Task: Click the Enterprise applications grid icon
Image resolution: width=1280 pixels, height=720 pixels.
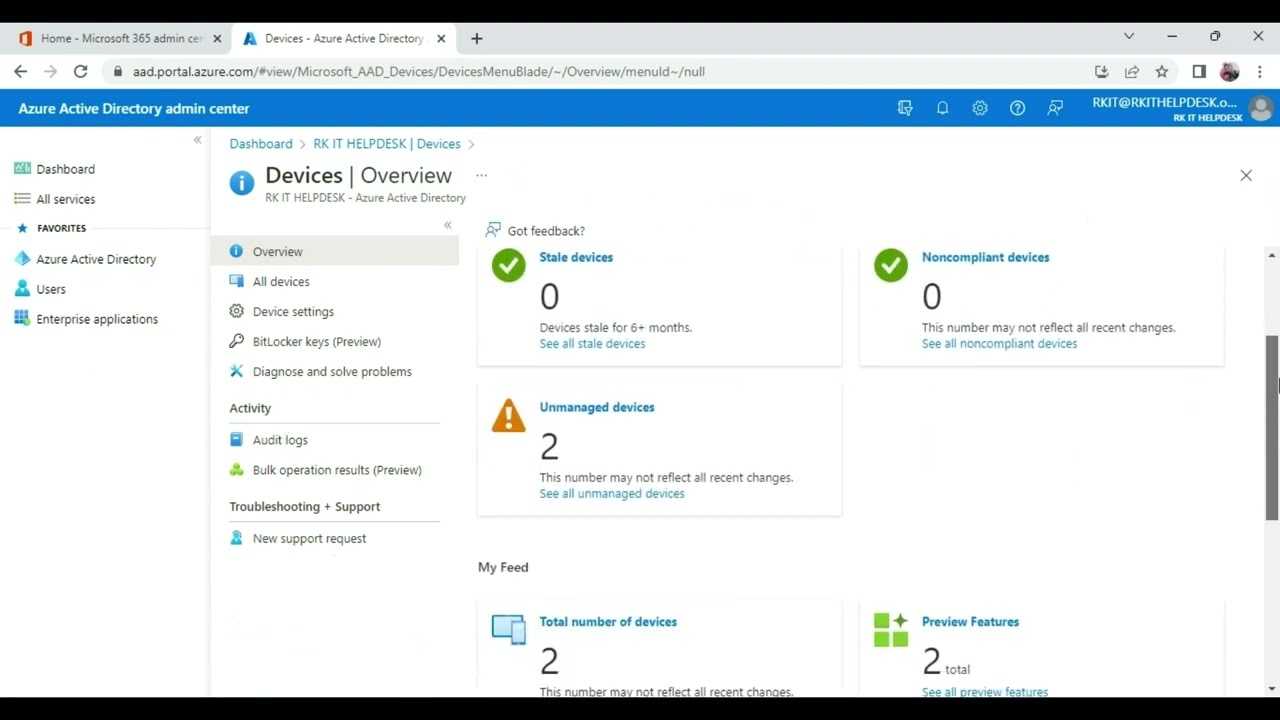Action: (x=22, y=319)
